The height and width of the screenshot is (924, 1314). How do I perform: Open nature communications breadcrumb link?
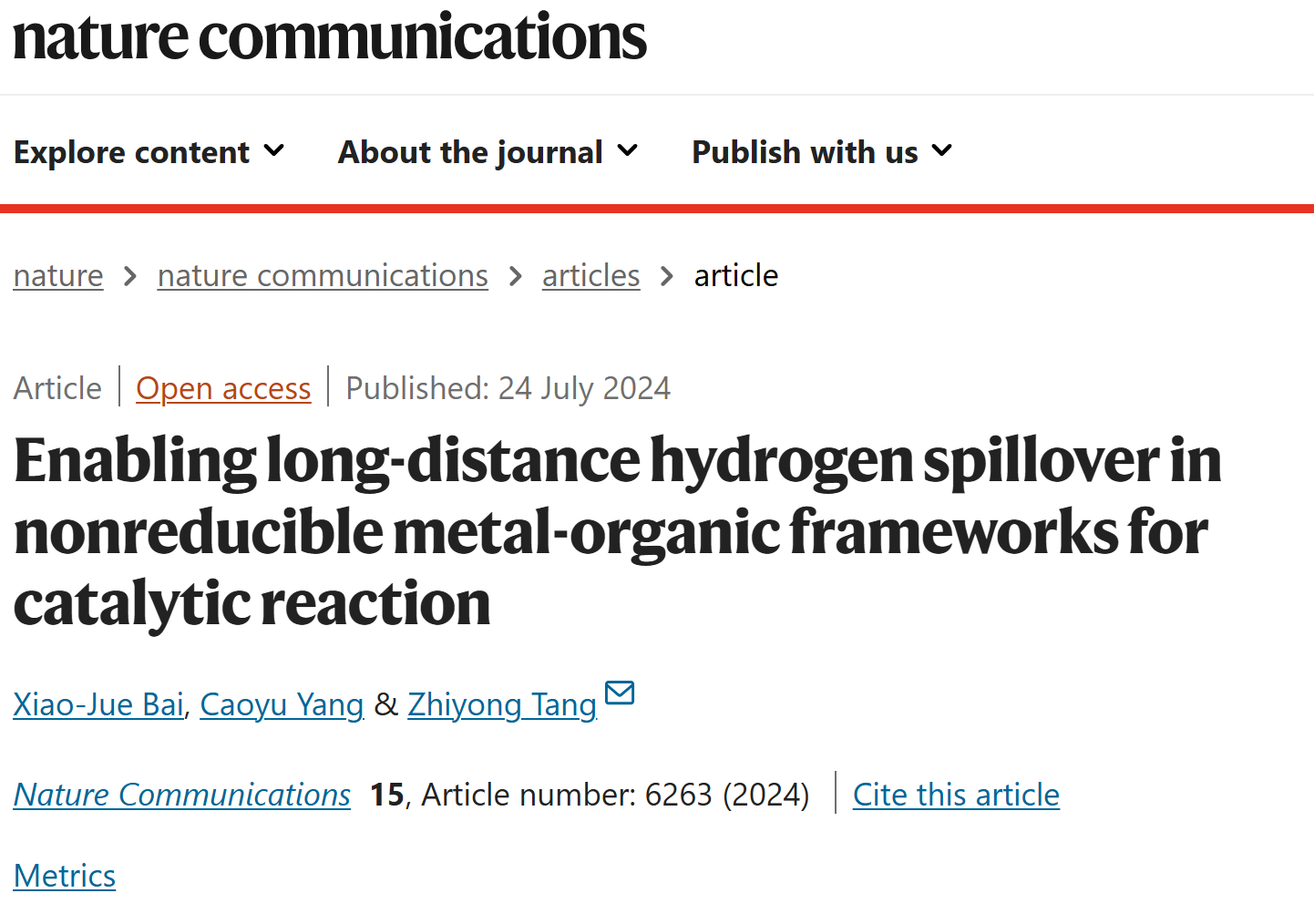[323, 275]
